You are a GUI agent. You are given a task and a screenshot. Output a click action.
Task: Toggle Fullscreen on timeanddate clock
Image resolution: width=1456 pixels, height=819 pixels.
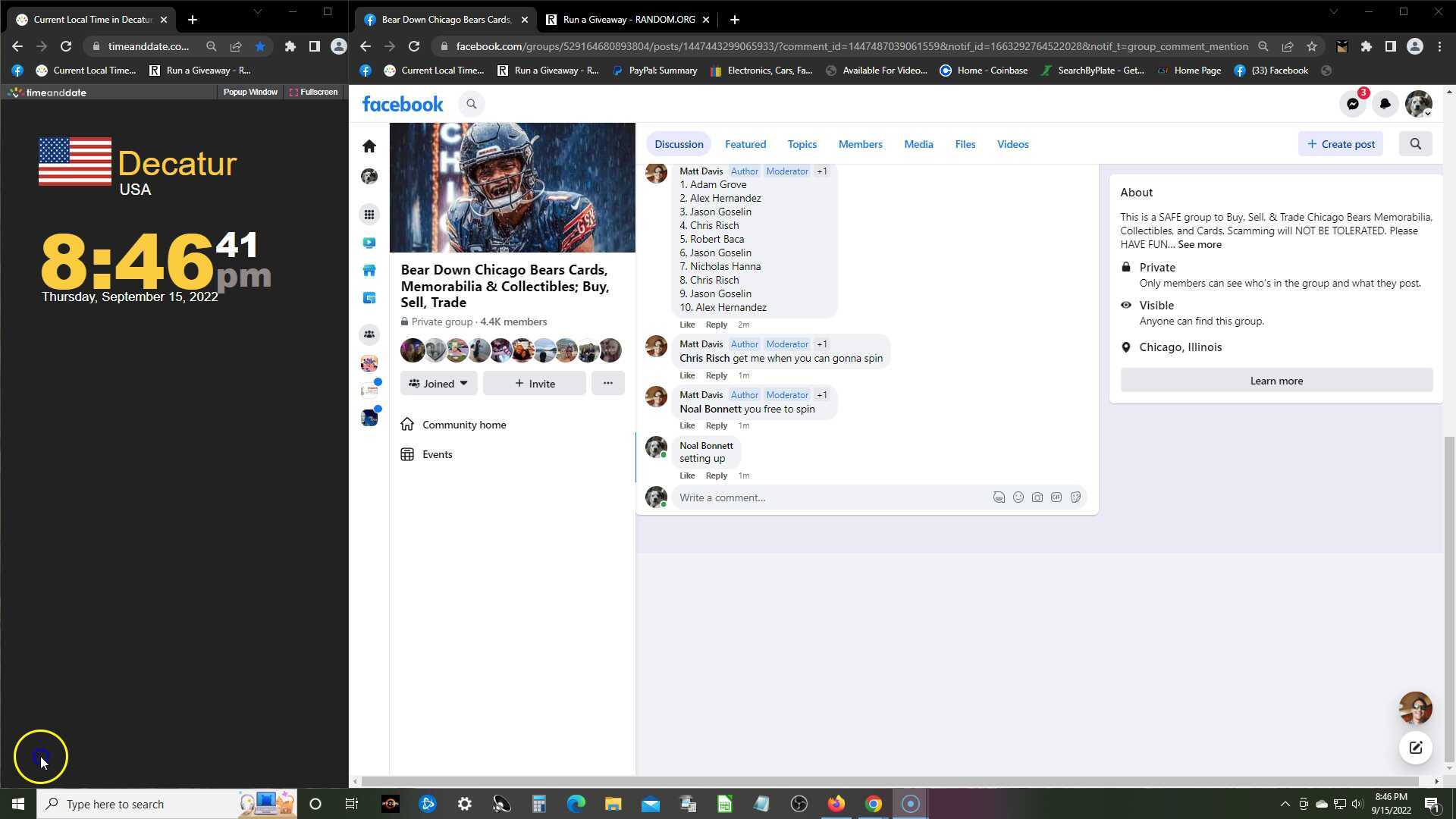pyautogui.click(x=313, y=92)
